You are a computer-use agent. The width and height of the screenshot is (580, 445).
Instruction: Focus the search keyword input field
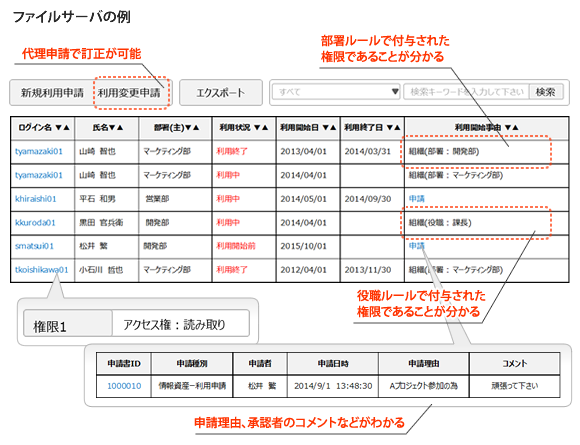pos(466,91)
